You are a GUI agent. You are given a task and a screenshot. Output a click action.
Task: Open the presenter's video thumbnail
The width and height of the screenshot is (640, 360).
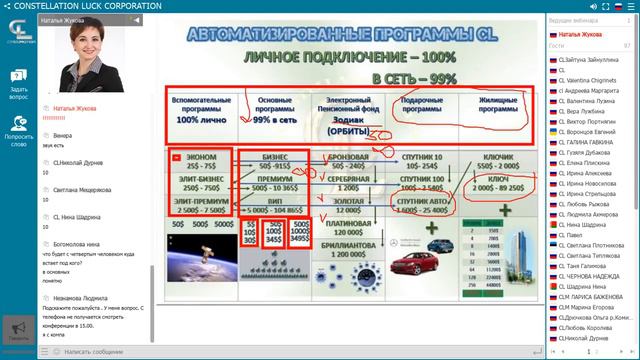[x=91, y=53]
